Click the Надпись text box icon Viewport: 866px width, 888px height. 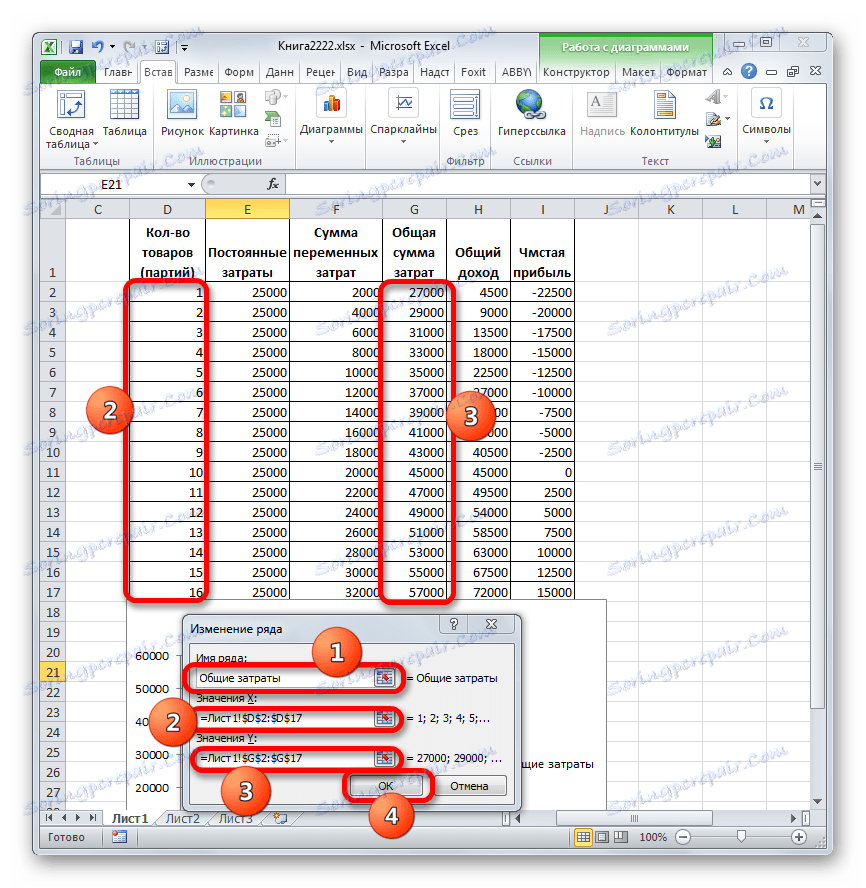pyautogui.click(x=602, y=113)
